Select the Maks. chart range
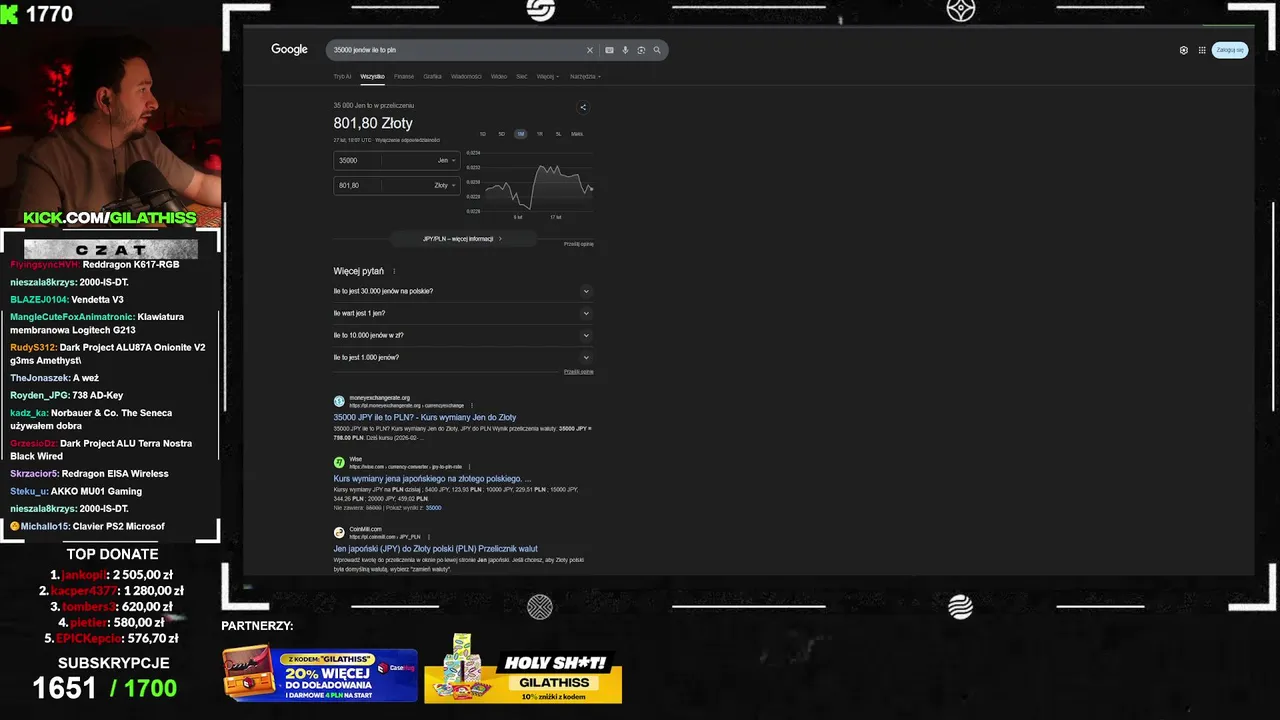This screenshot has width=1280, height=720. point(577,134)
